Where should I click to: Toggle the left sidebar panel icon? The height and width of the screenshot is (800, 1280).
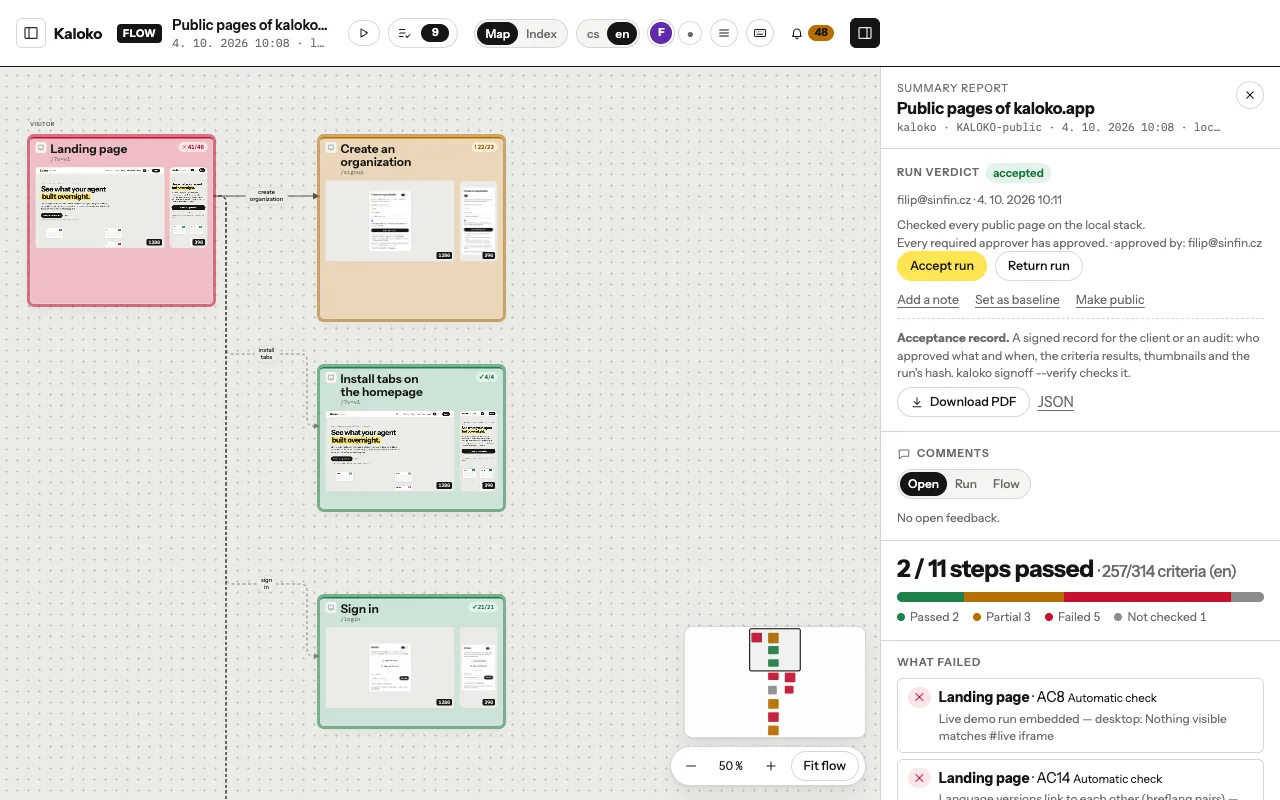[x=31, y=33]
